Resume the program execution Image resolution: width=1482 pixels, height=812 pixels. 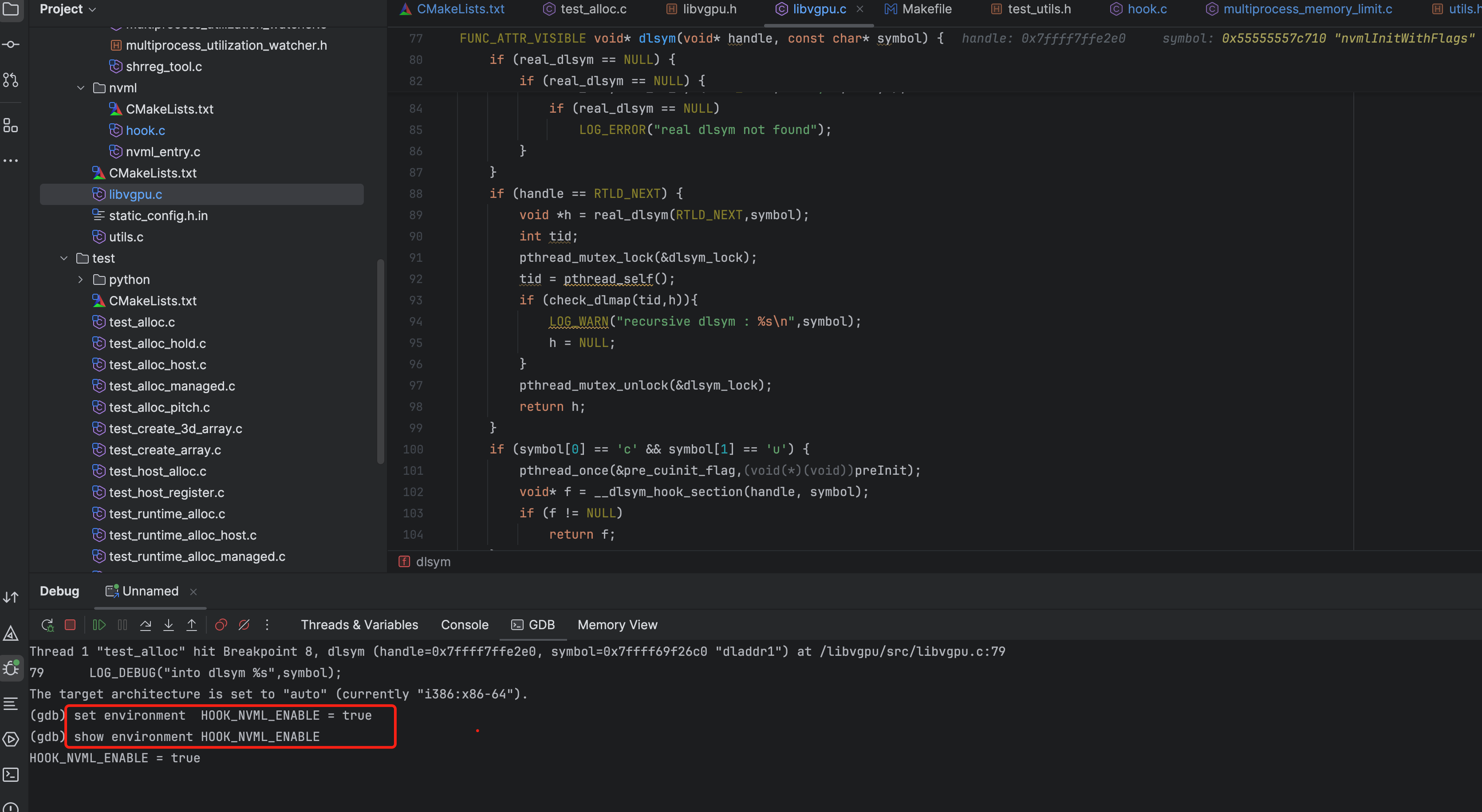click(x=99, y=625)
